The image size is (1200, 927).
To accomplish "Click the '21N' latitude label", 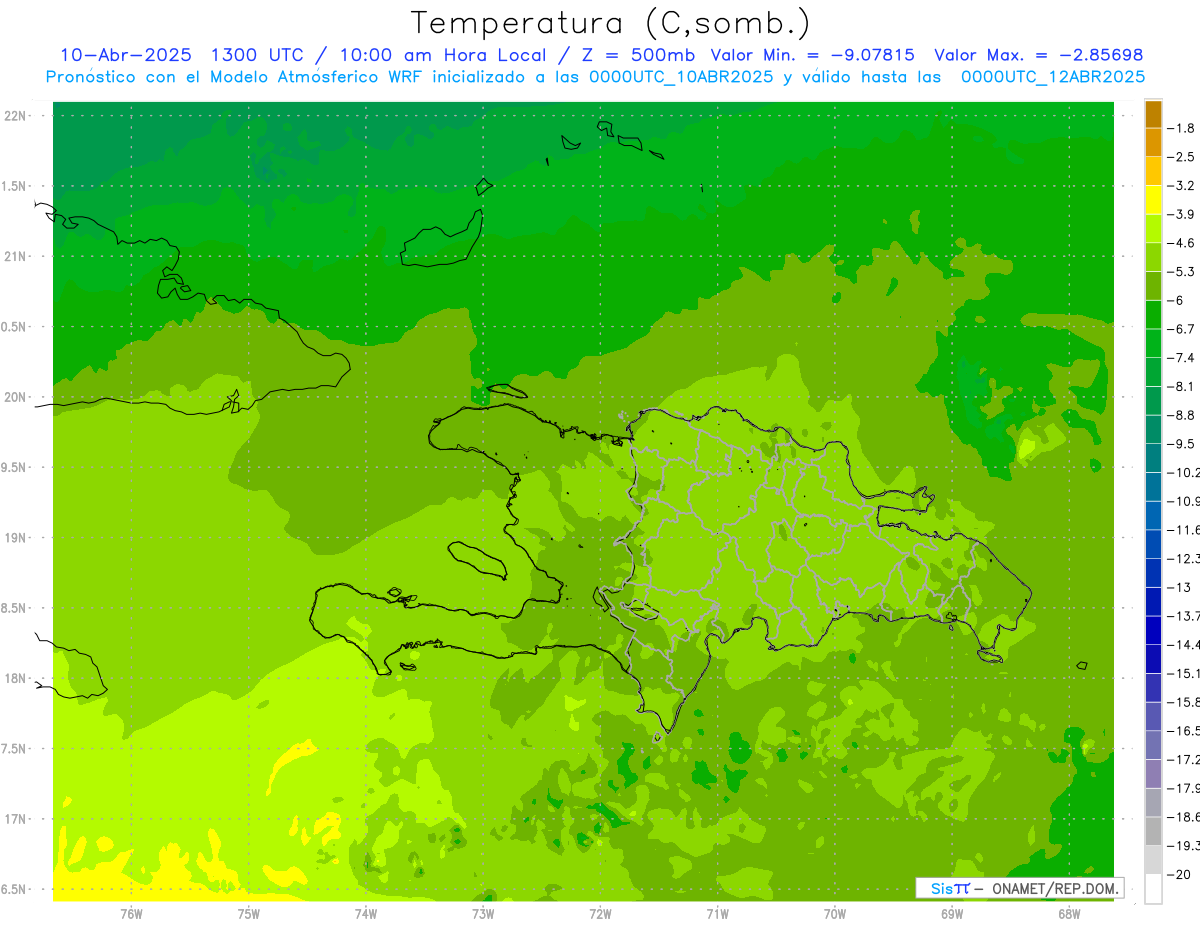I will click(x=17, y=257).
